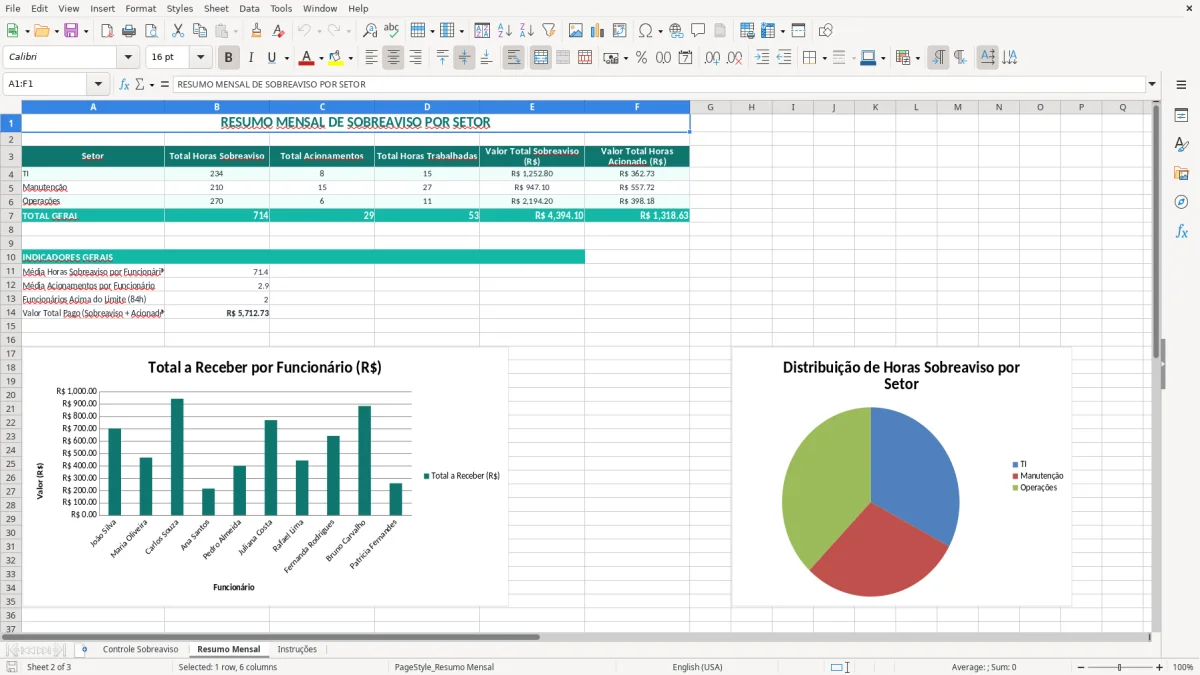Click the formula equals sign button
Screen dimensions: 1200x675
165,84
